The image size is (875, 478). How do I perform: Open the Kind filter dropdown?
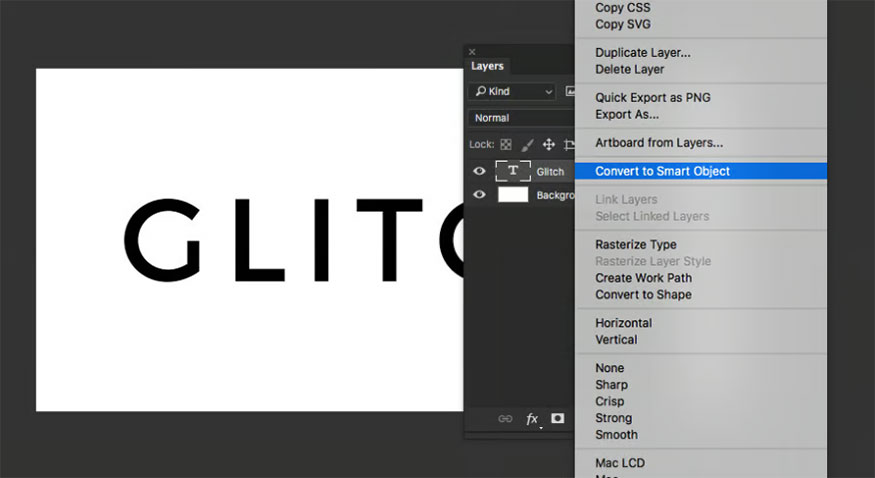(x=512, y=91)
